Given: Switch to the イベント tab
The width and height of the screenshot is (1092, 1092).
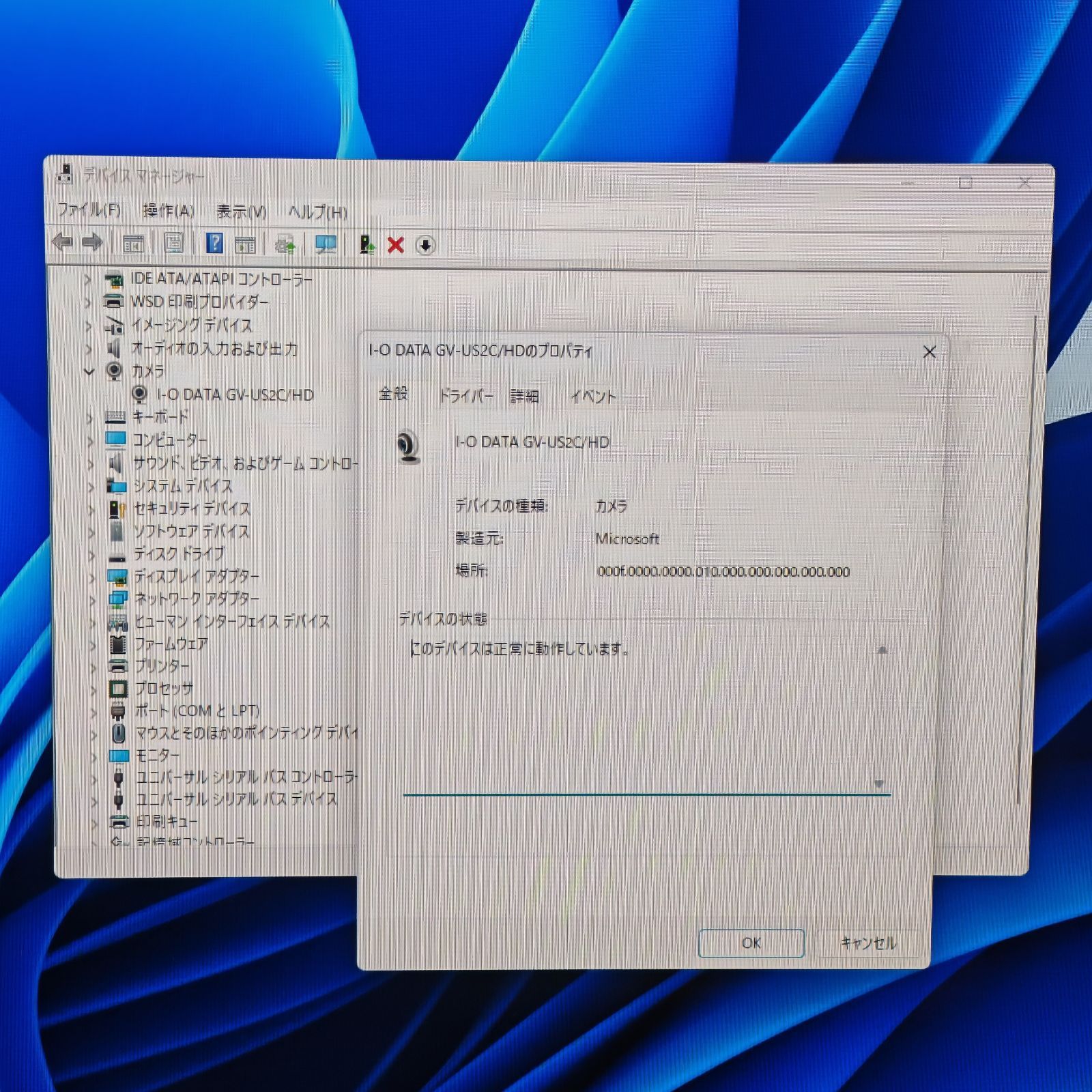Looking at the screenshot, I should click(593, 397).
